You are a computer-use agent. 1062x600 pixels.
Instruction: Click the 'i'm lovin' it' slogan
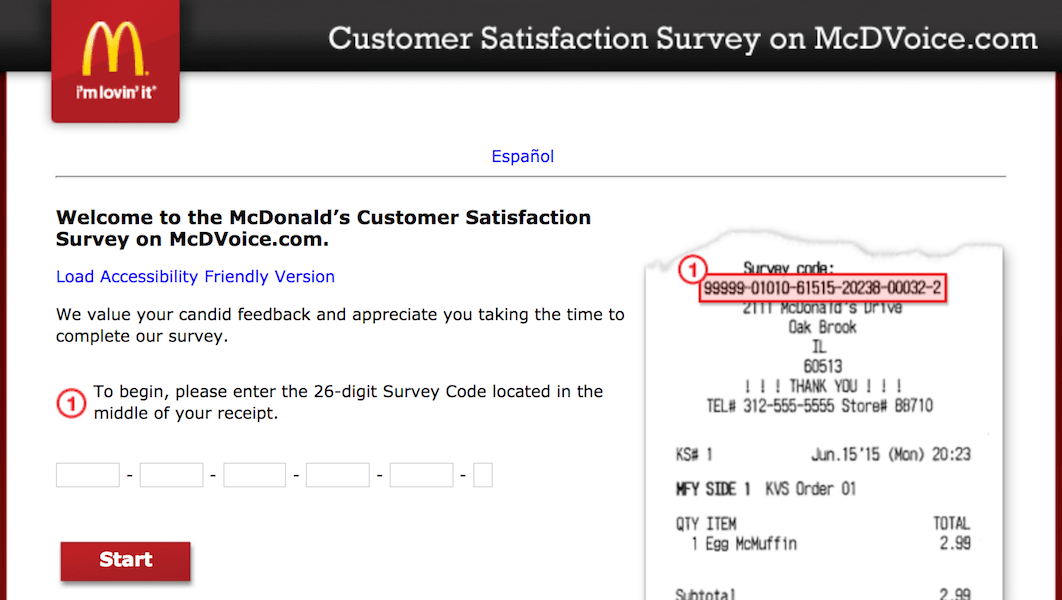point(115,93)
